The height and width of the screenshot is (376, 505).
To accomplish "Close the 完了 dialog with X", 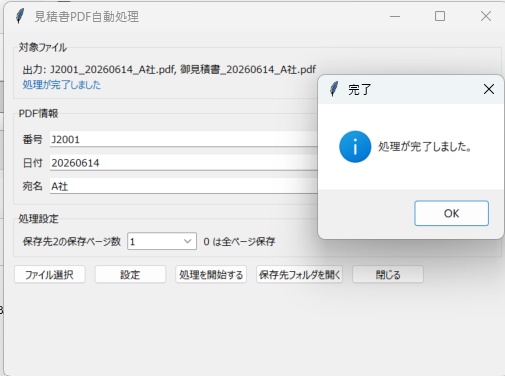I will pos(489,89).
